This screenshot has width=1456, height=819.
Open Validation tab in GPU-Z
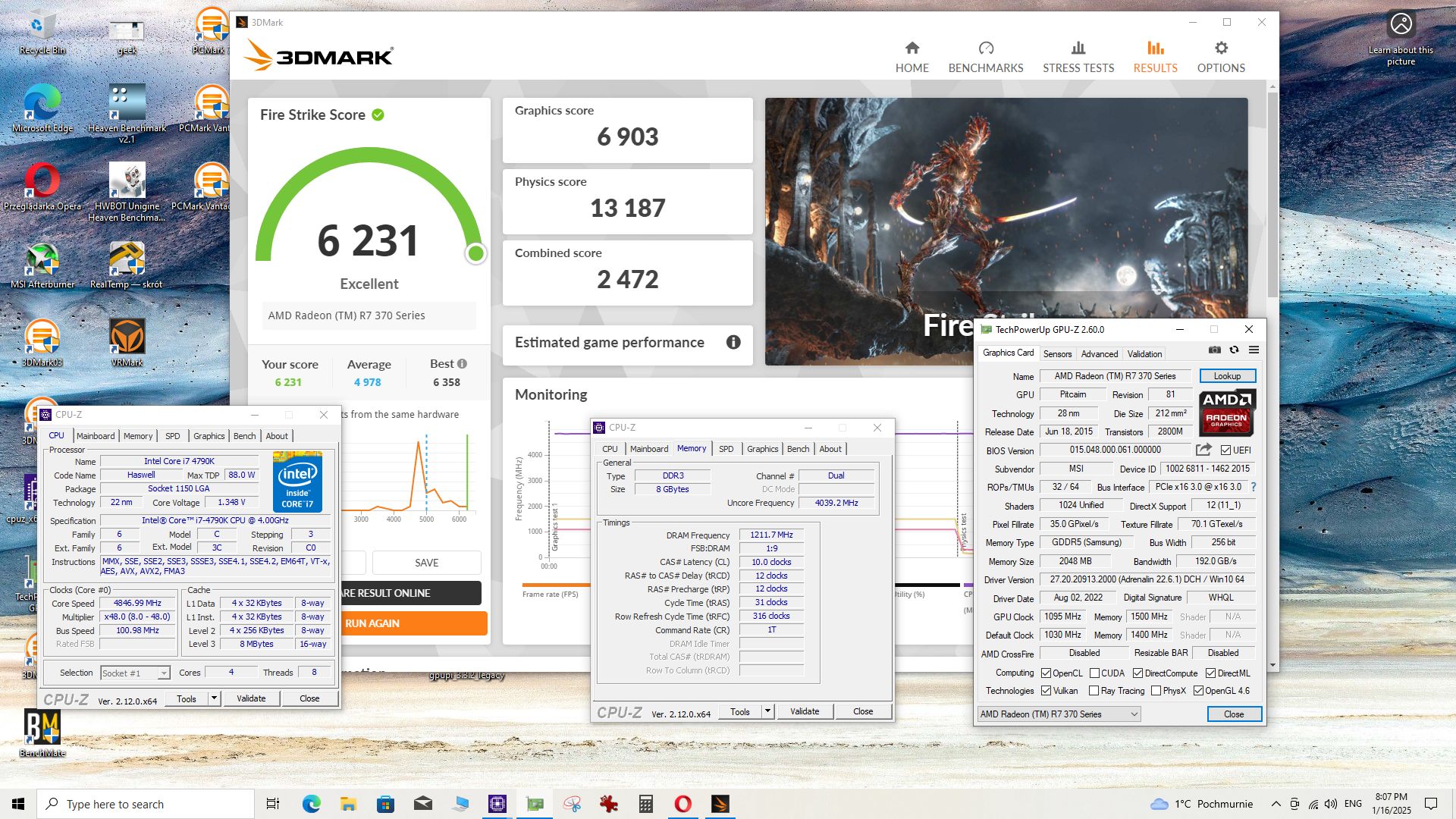click(x=1144, y=353)
